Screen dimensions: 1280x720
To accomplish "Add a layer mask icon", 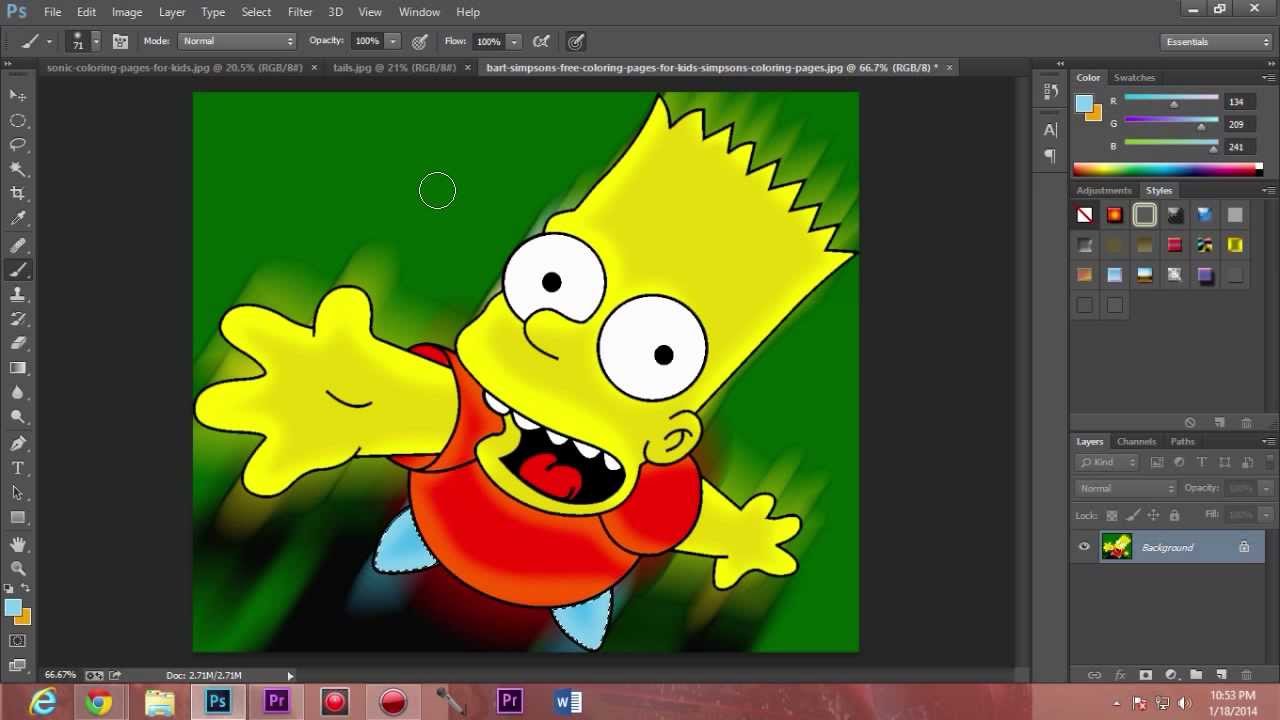I will tap(1145, 675).
